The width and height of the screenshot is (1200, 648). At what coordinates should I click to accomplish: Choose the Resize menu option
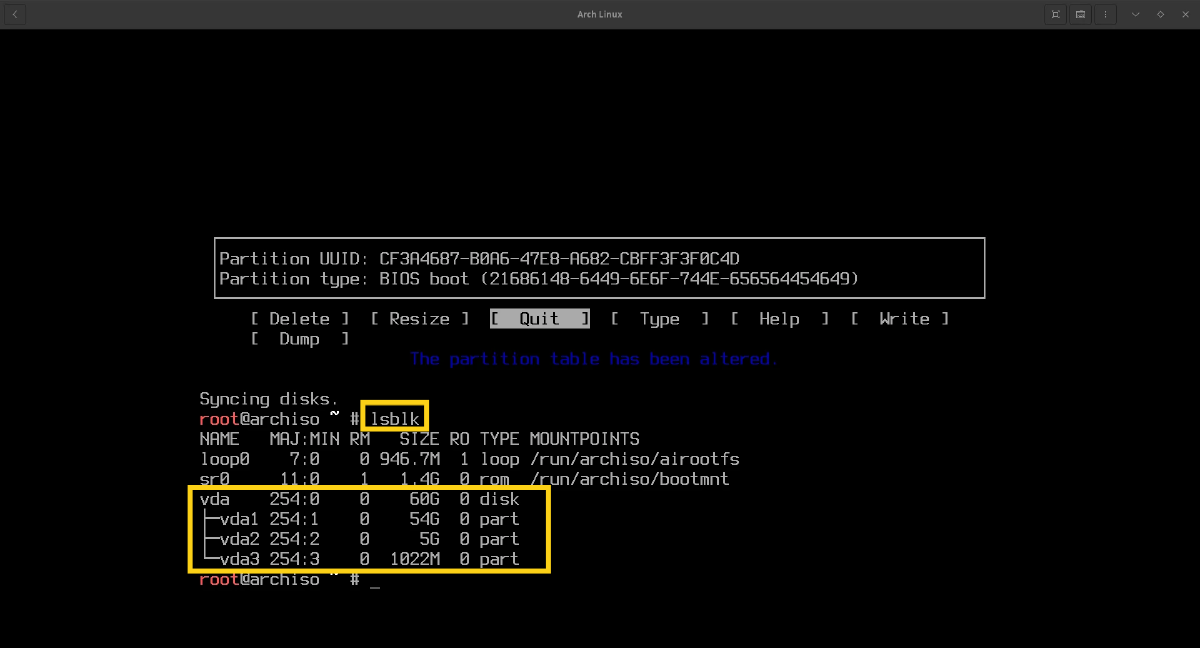(x=419, y=319)
